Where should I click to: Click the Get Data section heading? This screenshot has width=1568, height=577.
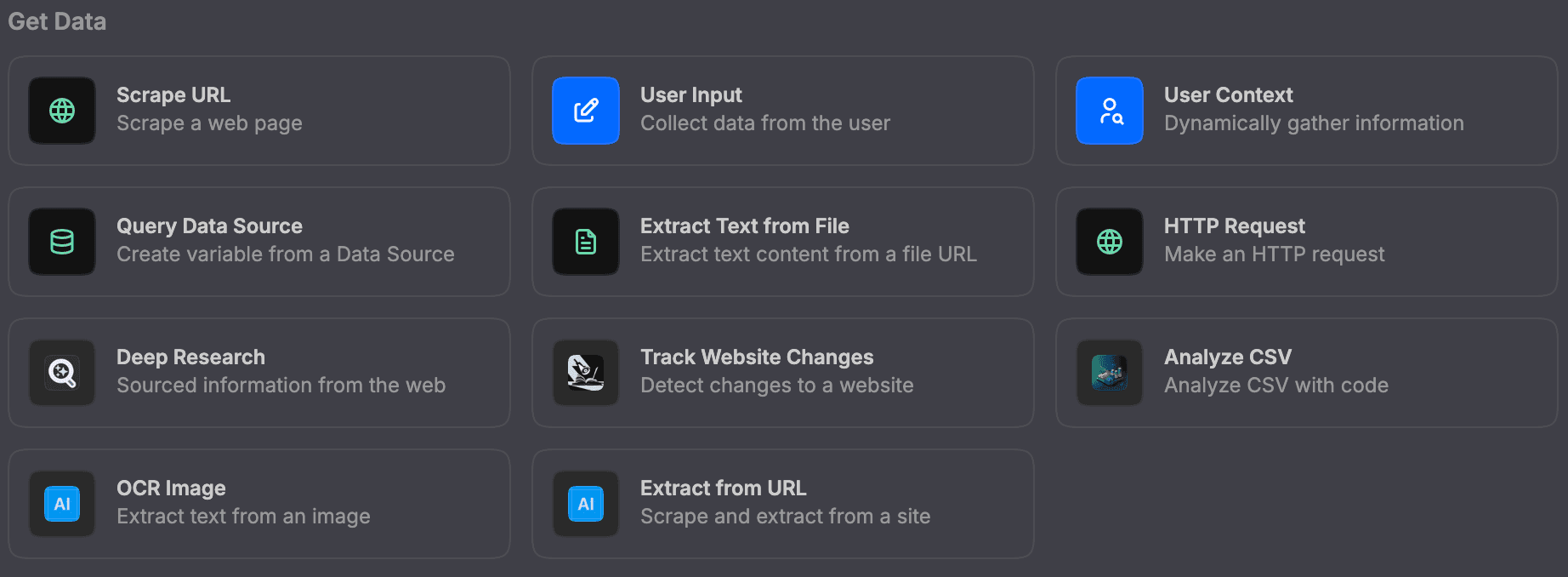point(57,21)
